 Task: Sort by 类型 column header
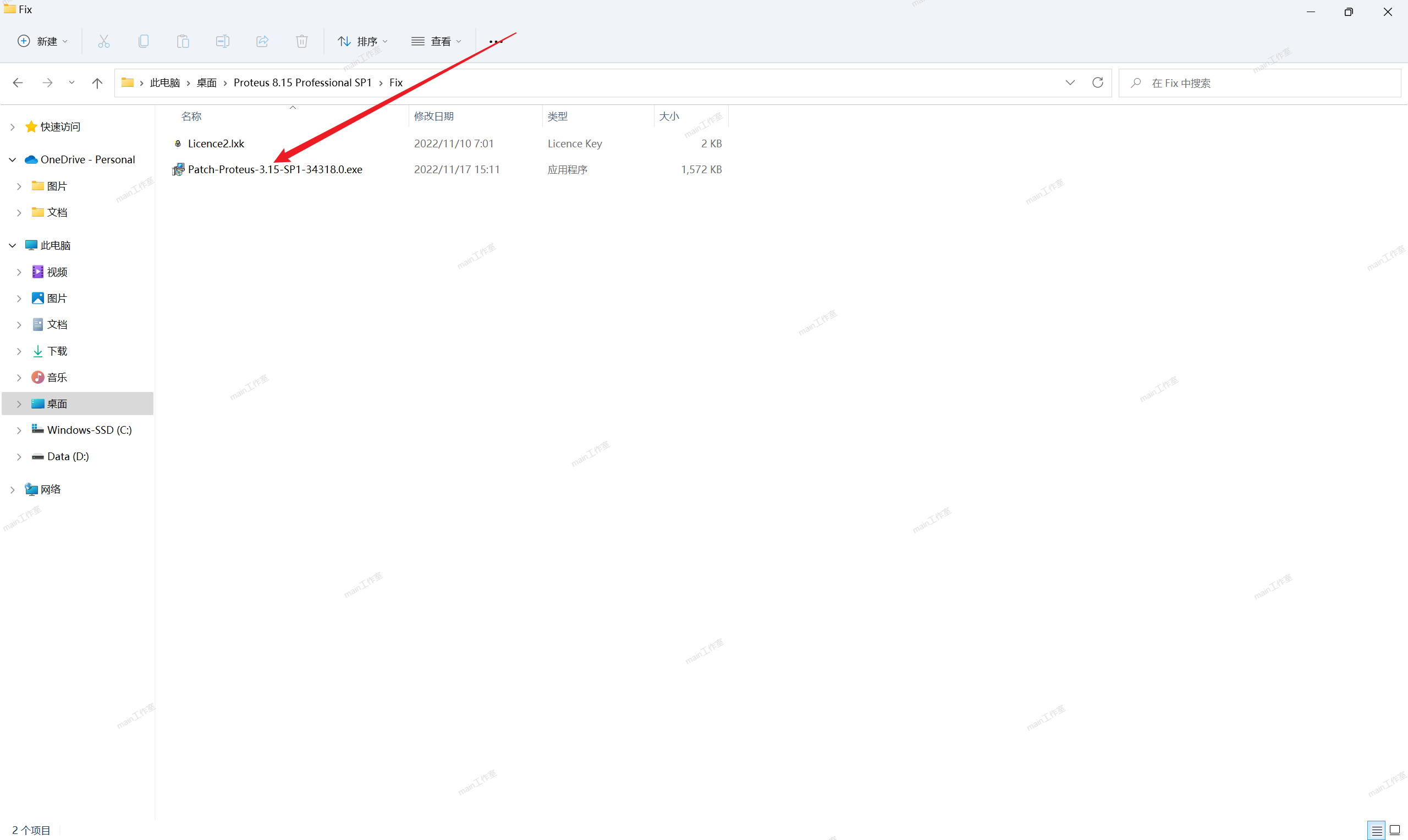coord(558,116)
